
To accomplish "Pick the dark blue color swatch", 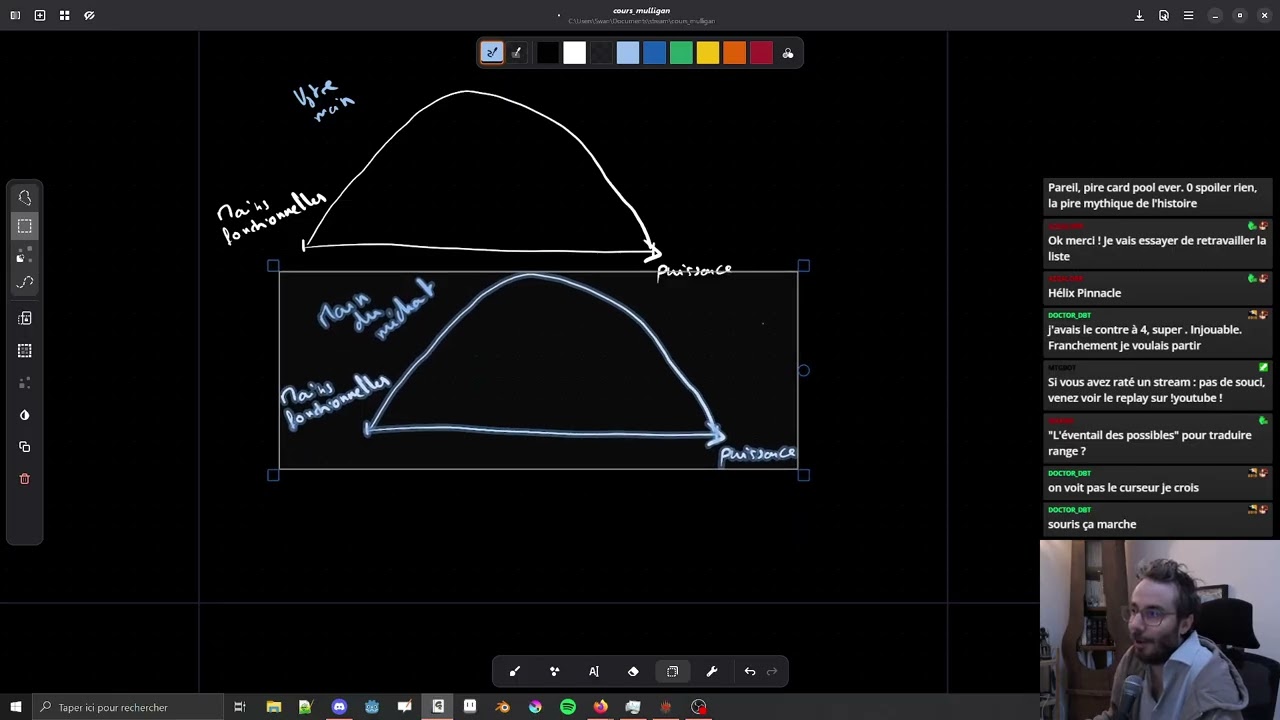I will [x=654, y=53].
